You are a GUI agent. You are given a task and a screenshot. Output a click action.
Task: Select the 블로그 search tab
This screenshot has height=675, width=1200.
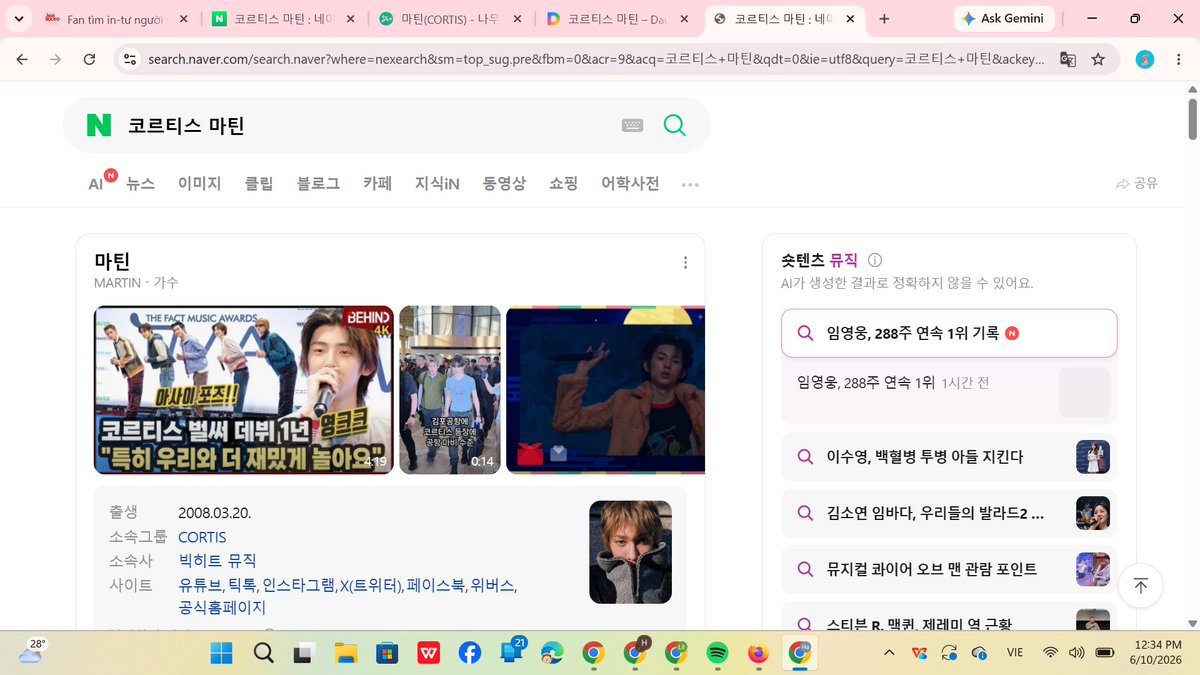click(318, 183)
